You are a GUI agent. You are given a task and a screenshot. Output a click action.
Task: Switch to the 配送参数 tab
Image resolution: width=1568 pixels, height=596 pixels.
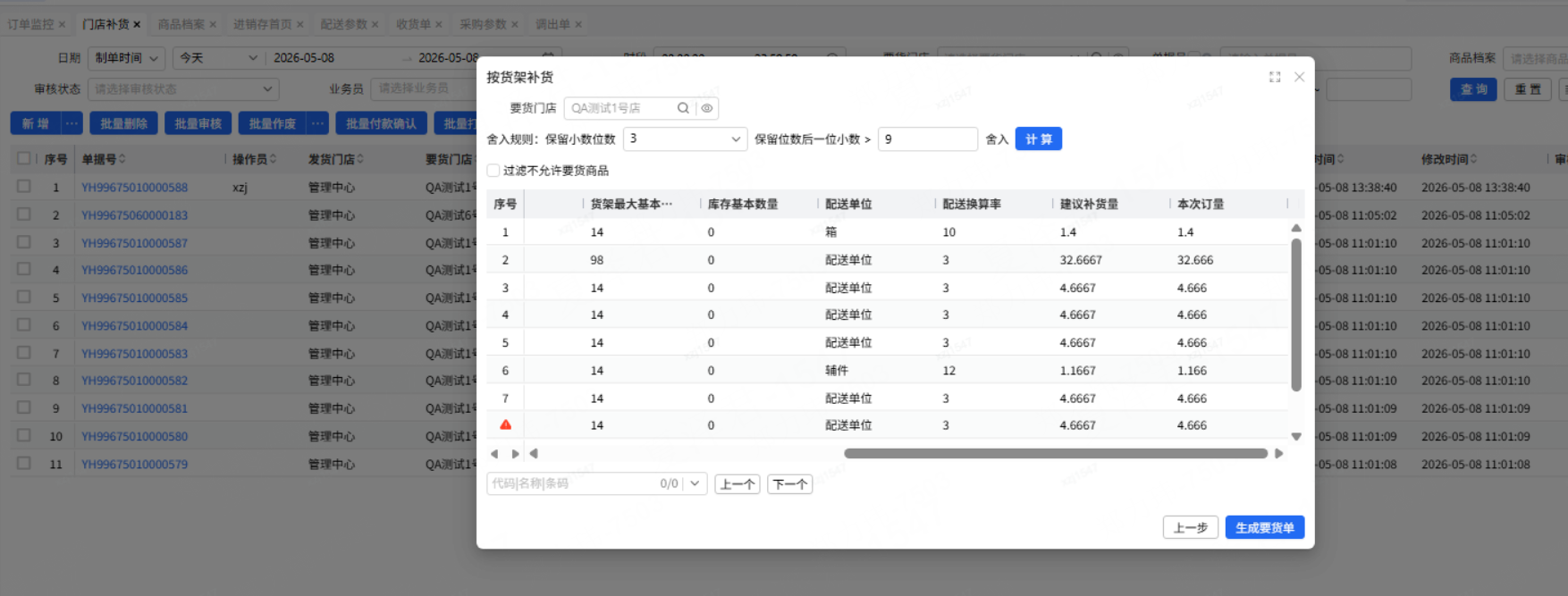pos(344,24)
